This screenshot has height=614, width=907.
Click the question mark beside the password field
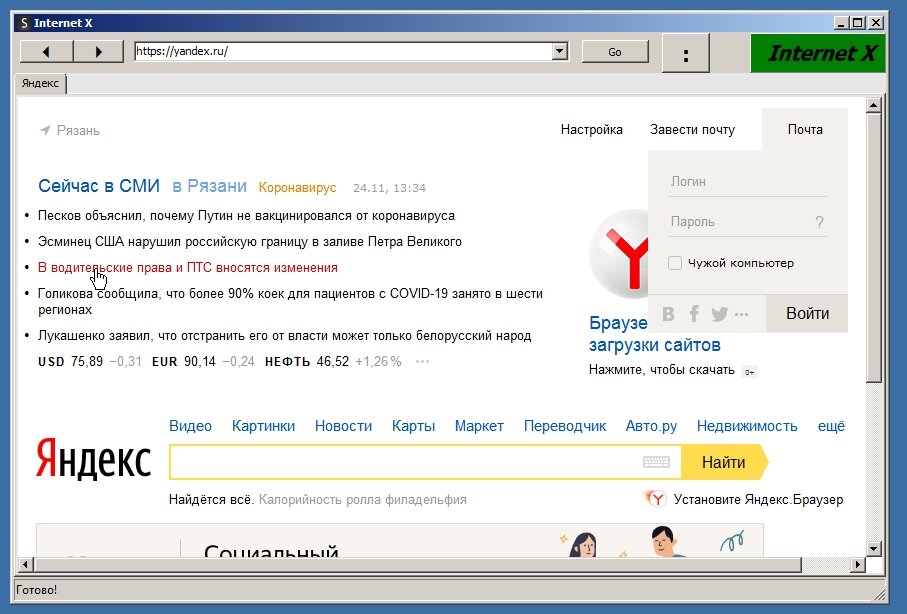click(x=820, y=222)
